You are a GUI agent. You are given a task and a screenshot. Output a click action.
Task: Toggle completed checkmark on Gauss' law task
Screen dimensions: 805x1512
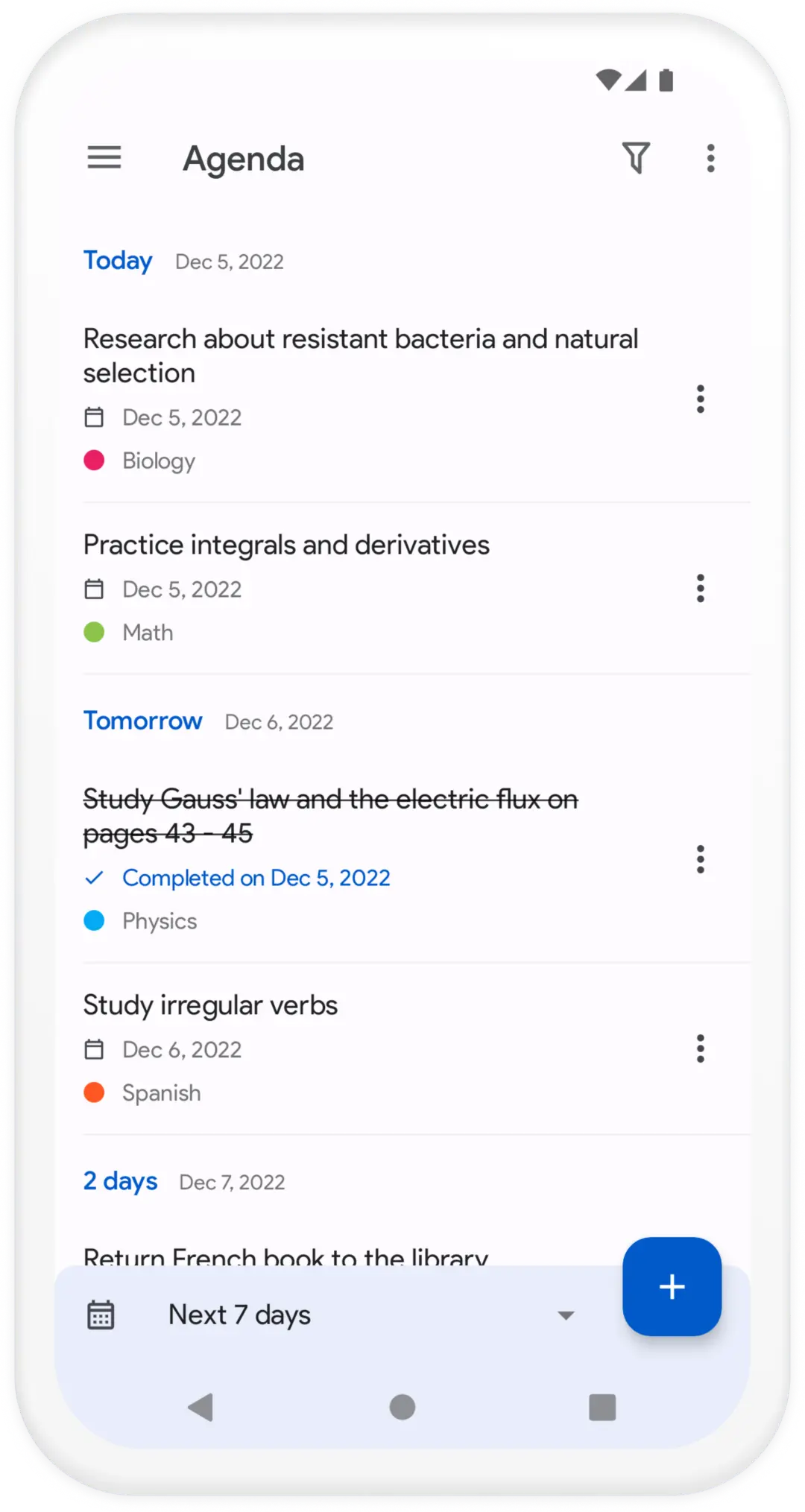[94, 878]
